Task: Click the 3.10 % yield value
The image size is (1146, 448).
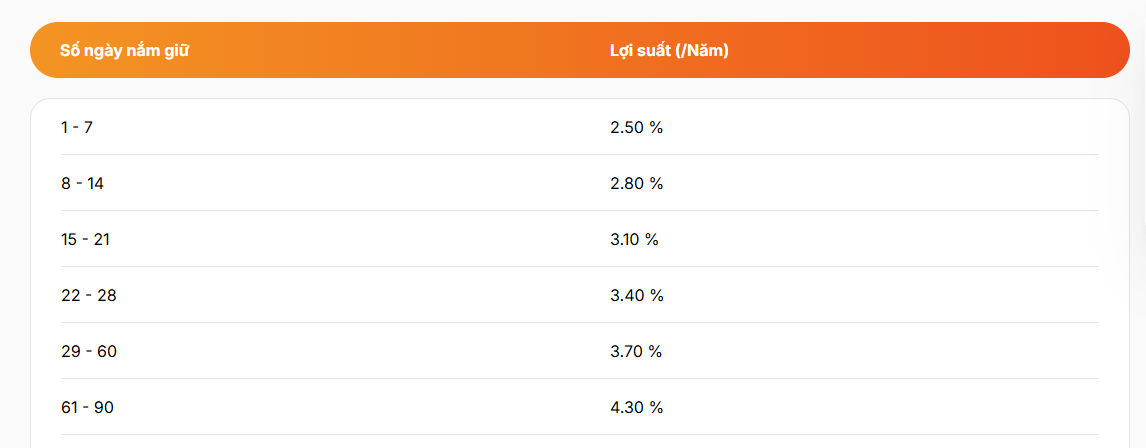Action: point(634,239)
